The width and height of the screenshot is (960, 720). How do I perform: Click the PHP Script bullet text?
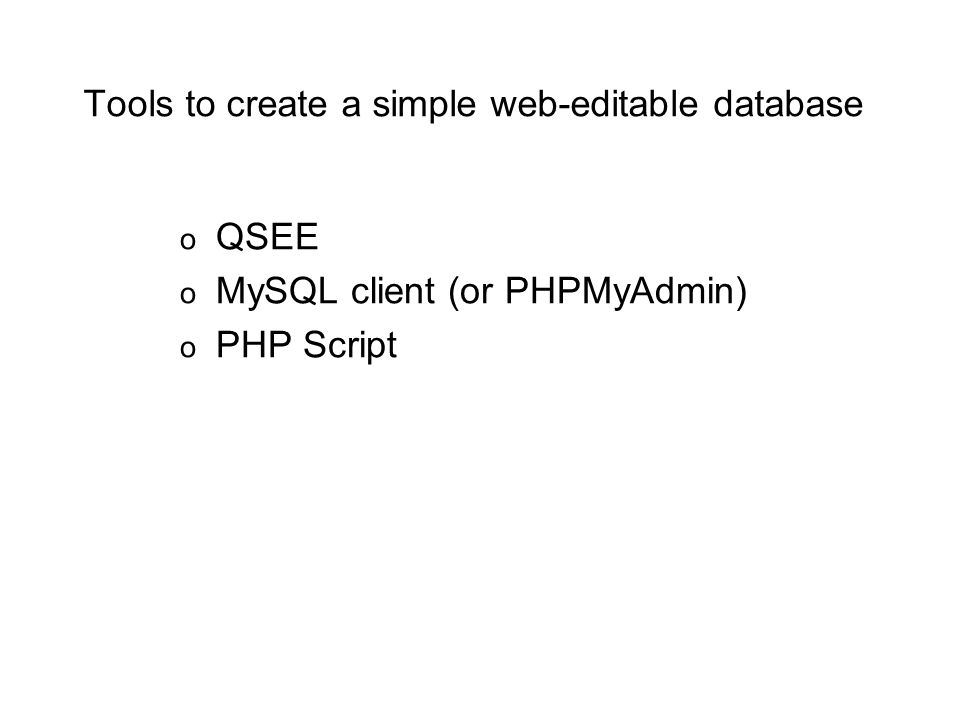coord(306,345)
